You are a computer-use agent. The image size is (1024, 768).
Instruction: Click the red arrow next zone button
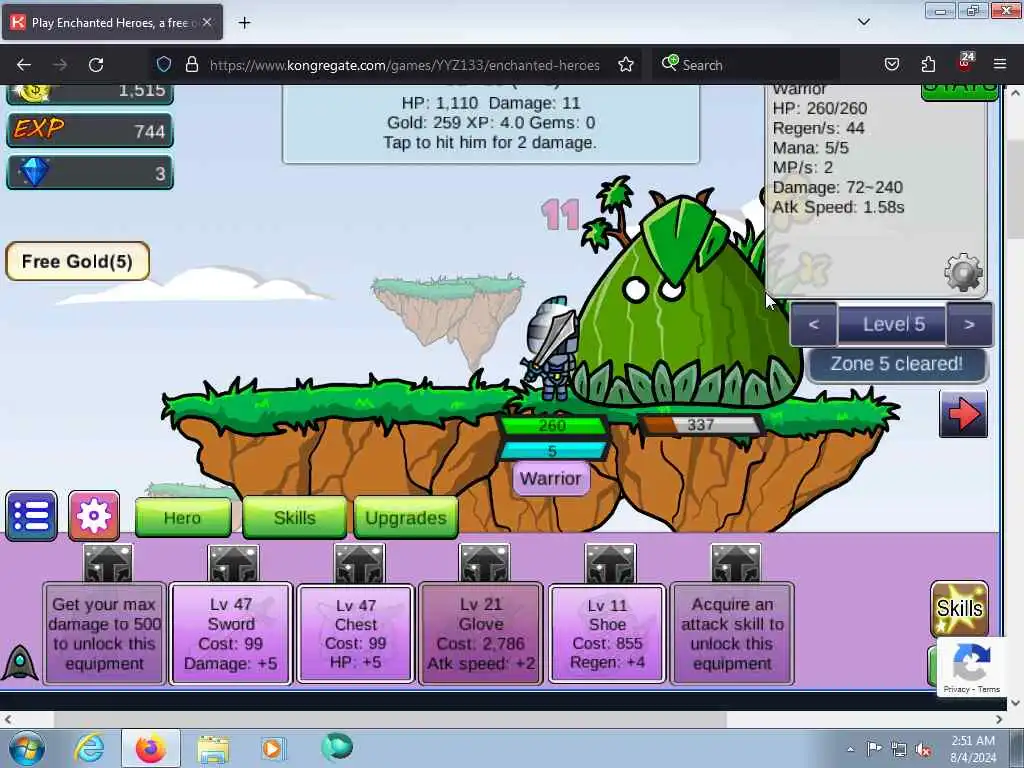[x=963, y=414]
